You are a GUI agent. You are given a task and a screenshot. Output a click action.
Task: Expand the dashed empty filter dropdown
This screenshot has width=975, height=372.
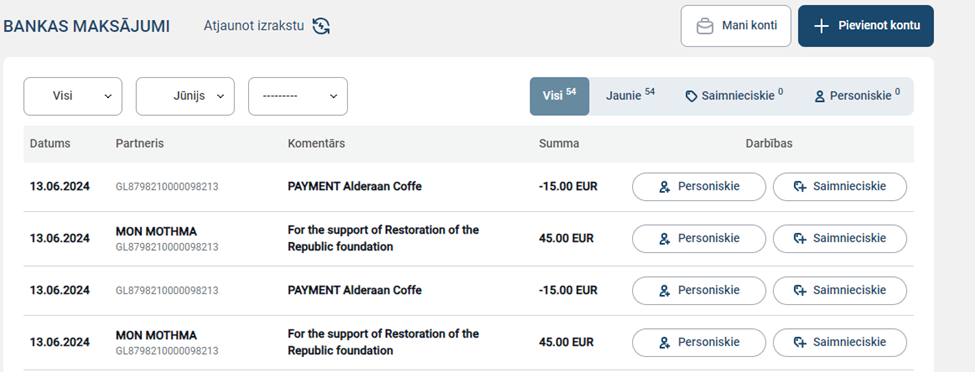tap(298, 96)
